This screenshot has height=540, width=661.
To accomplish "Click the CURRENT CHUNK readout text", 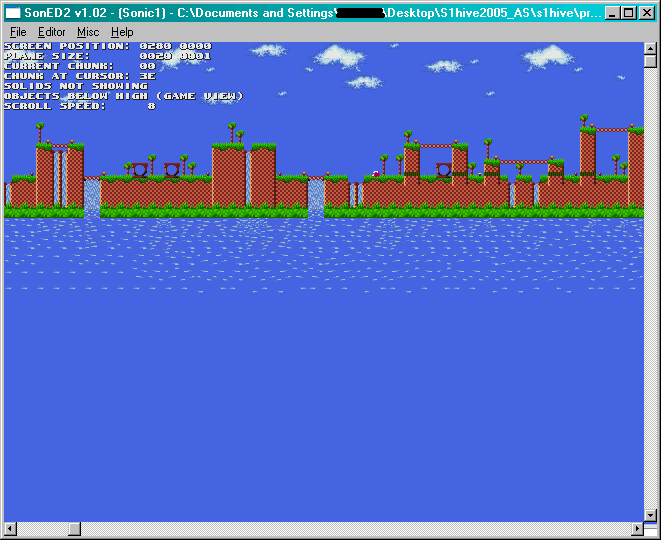I will (80, 66).
